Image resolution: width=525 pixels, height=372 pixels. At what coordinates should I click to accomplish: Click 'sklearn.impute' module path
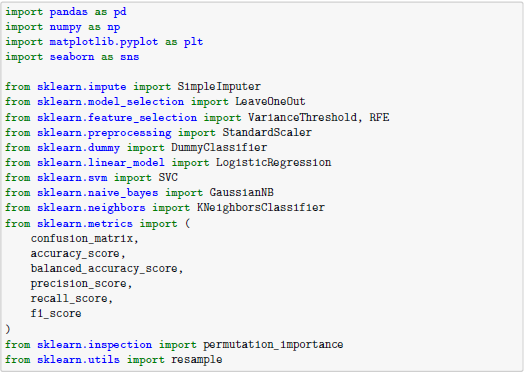(82, 87)
